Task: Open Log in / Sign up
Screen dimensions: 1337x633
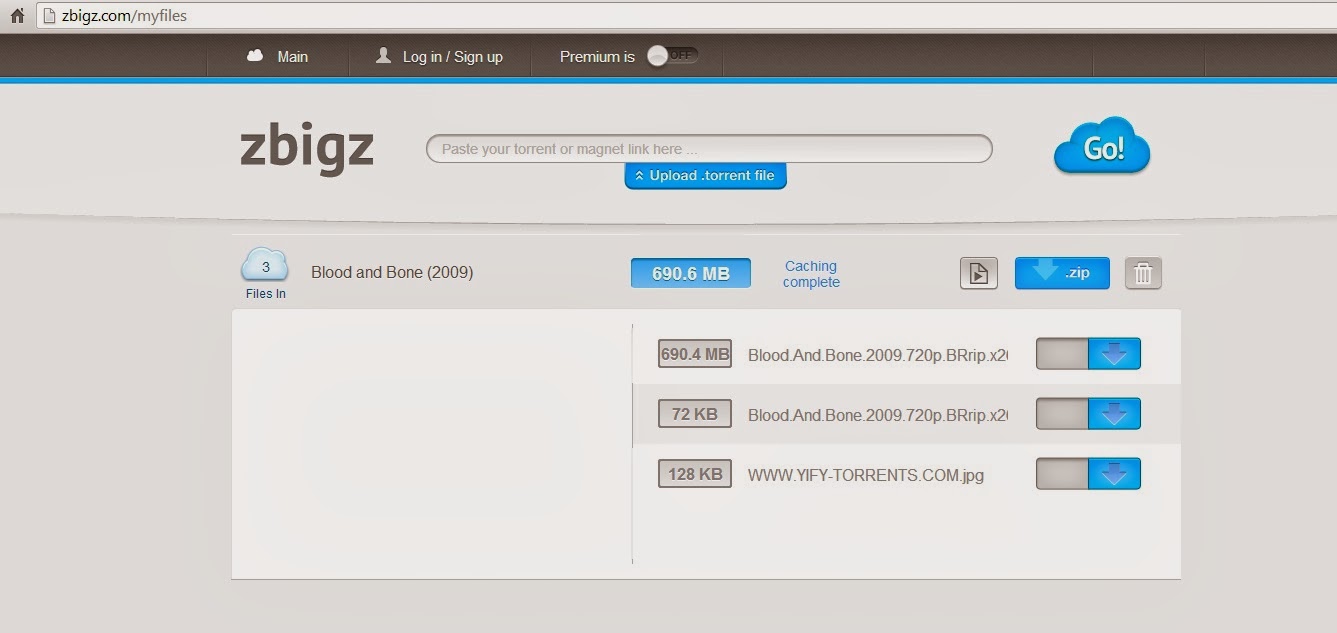Action: [x=452, y=57]
